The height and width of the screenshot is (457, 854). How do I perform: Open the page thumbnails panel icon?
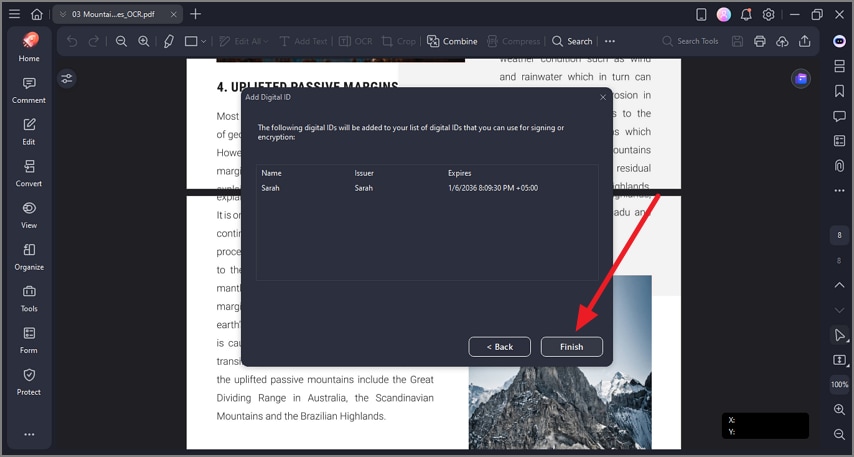[839, 66]
